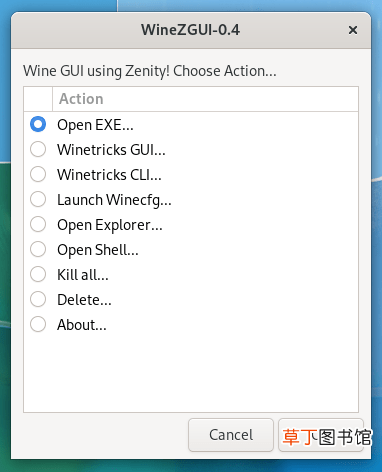Click the Winetricks GUI... row text
The height and width of the screenshot is (472, 382).
(x=111, y=150)
